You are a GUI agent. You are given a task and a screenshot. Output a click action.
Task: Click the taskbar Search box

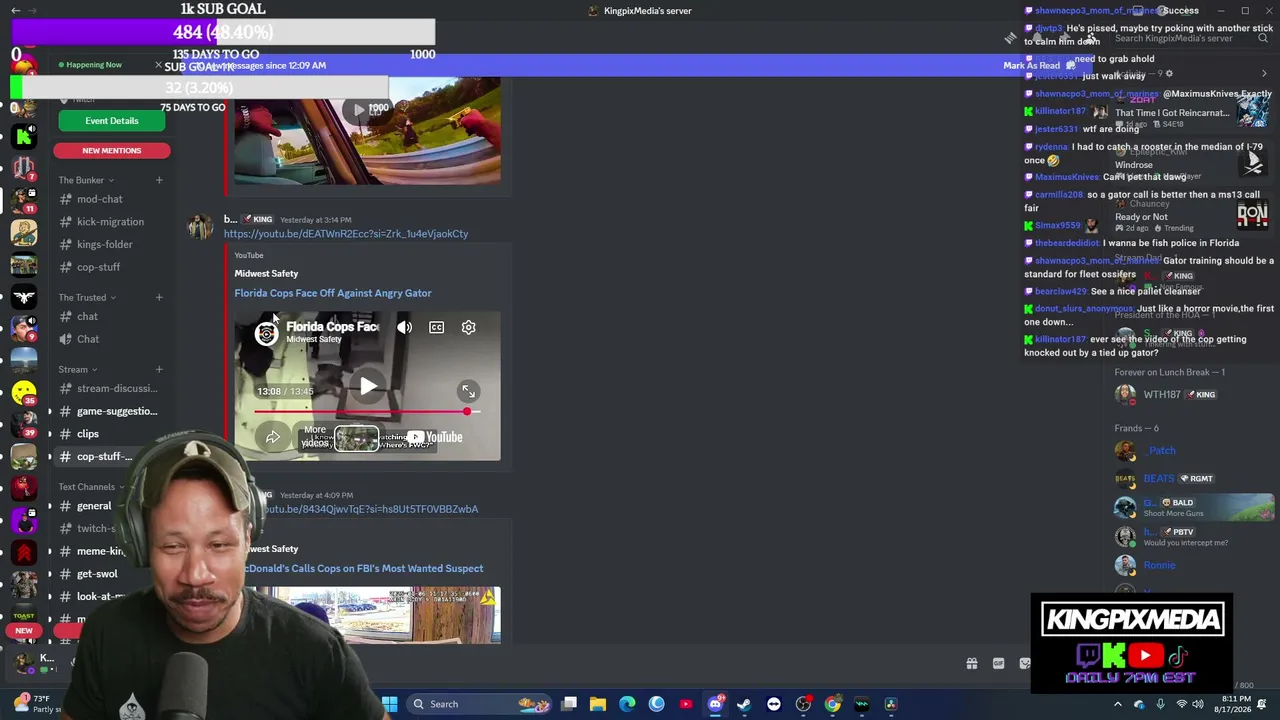(478, 704)
